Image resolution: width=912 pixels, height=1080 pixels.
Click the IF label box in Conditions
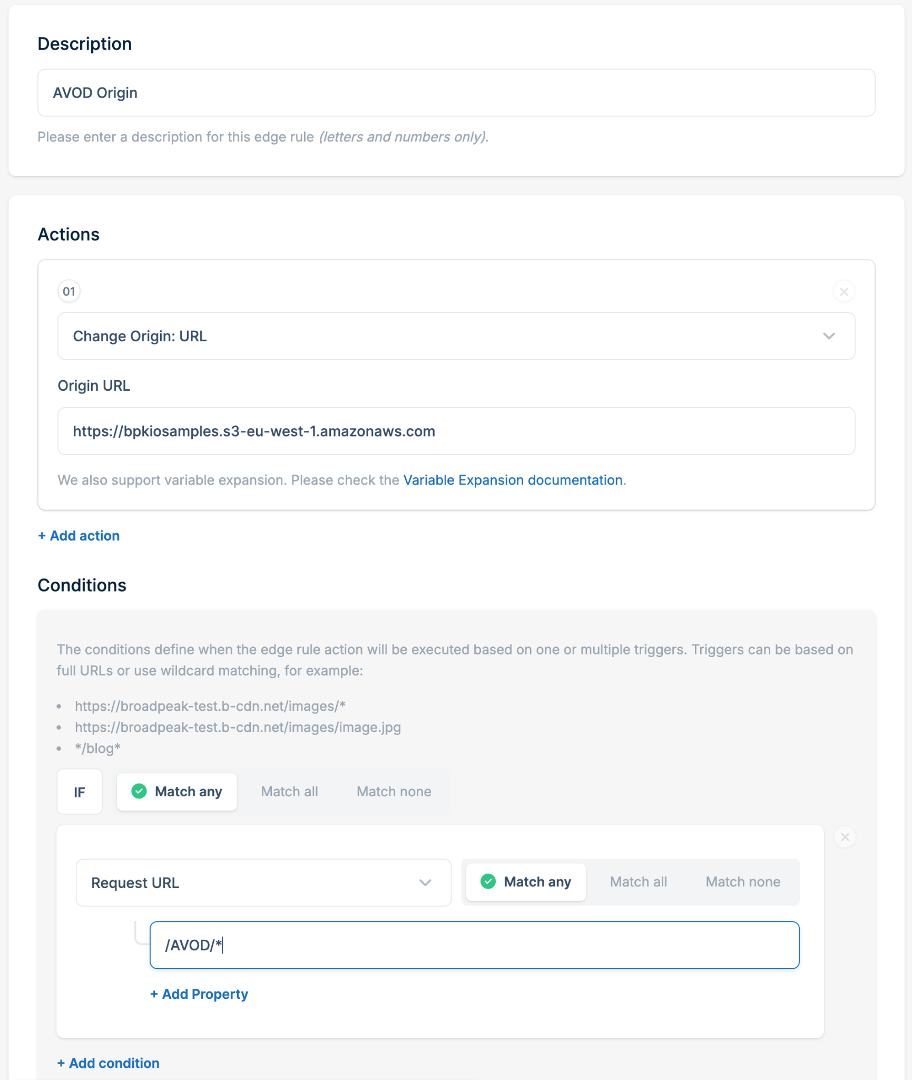80,792
